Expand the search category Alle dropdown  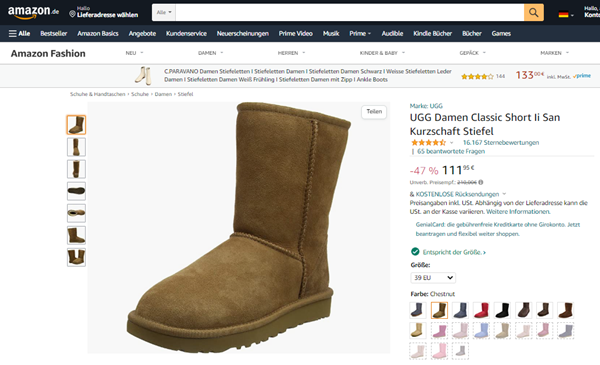pos(164,13)
